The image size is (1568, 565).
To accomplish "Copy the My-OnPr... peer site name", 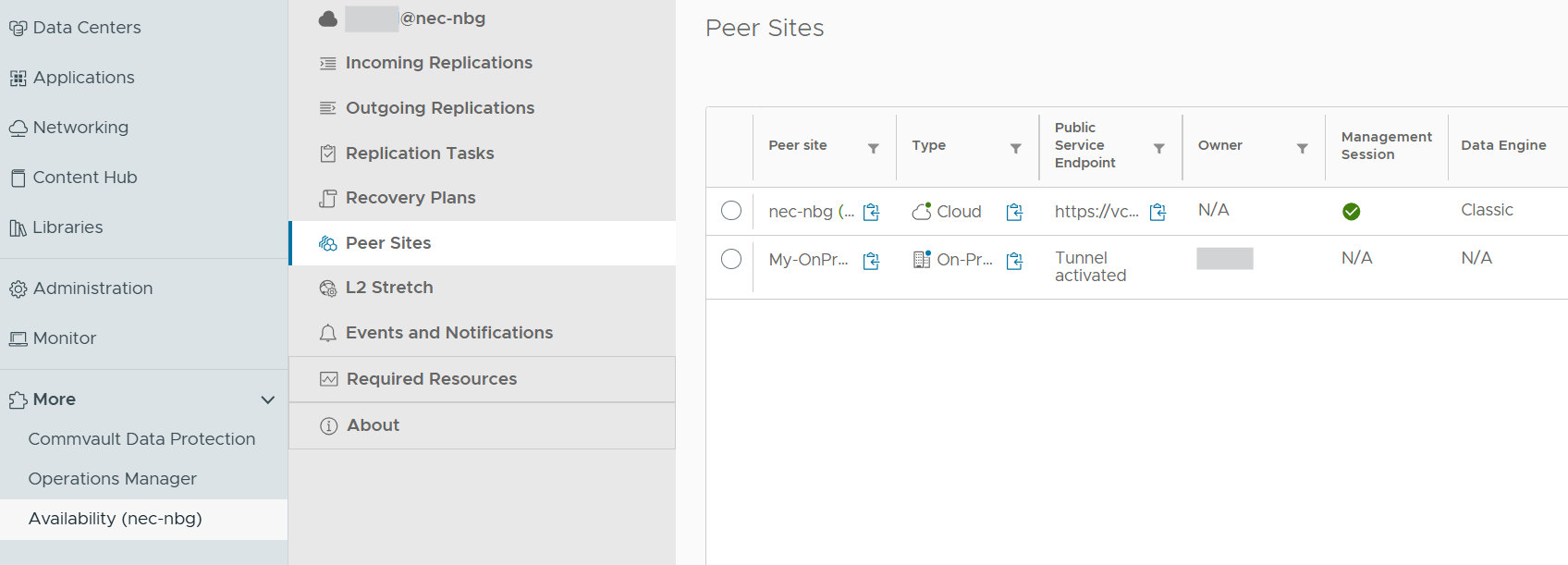I will [x=871, y=261].
